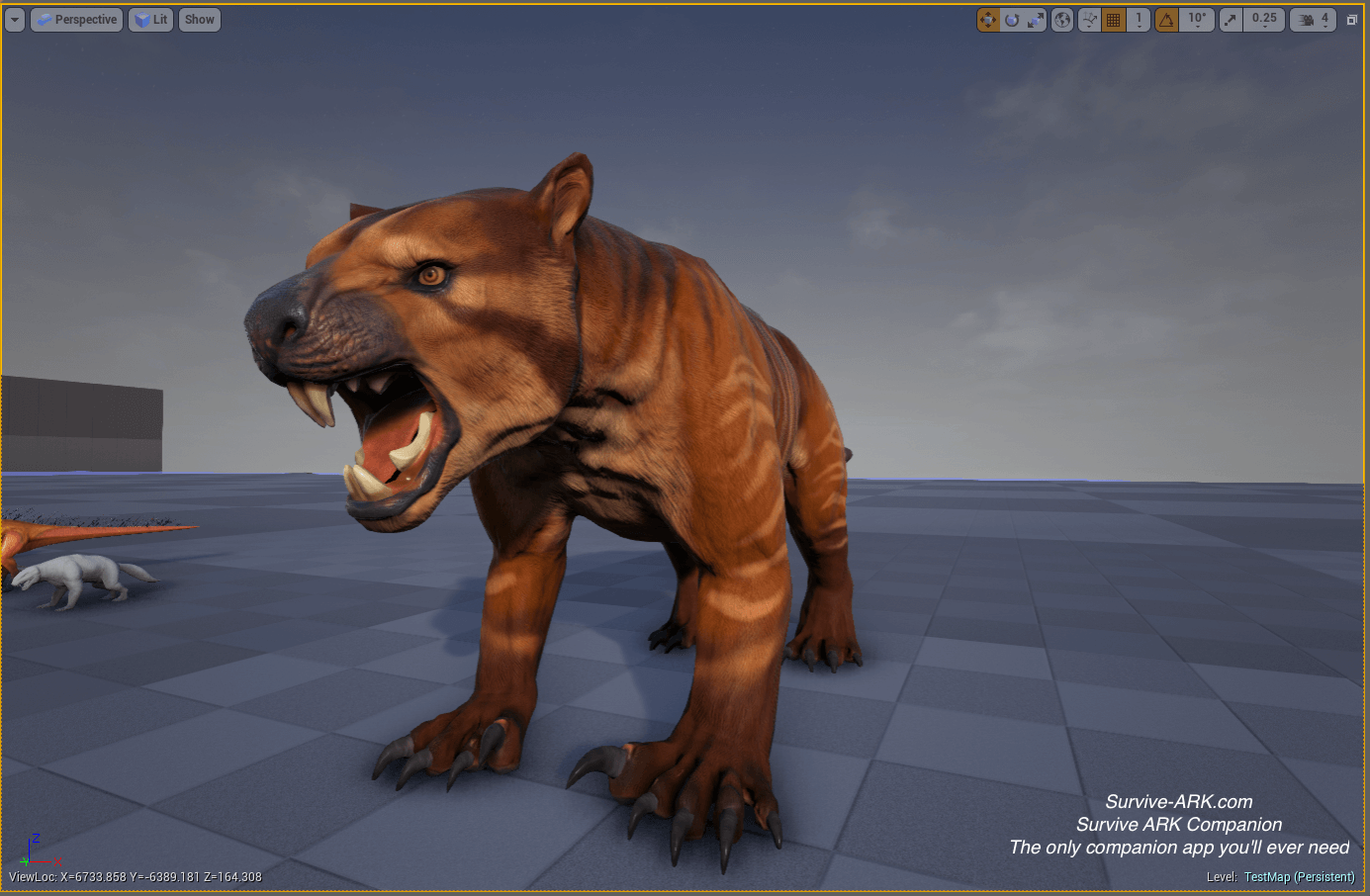Open the Perspective view mode menu
The image size is (1370, 896).
(x=77, y=20)
